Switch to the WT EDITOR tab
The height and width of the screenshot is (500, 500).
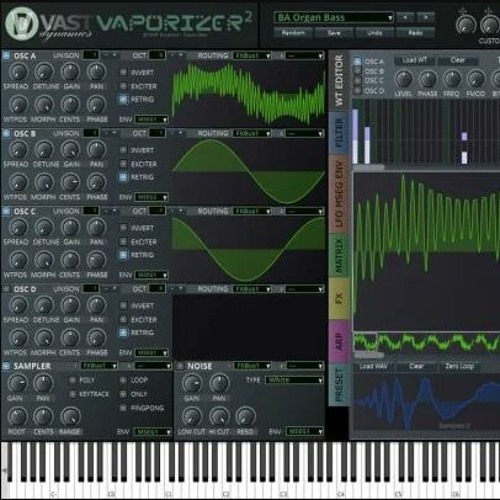coord(339,81)
